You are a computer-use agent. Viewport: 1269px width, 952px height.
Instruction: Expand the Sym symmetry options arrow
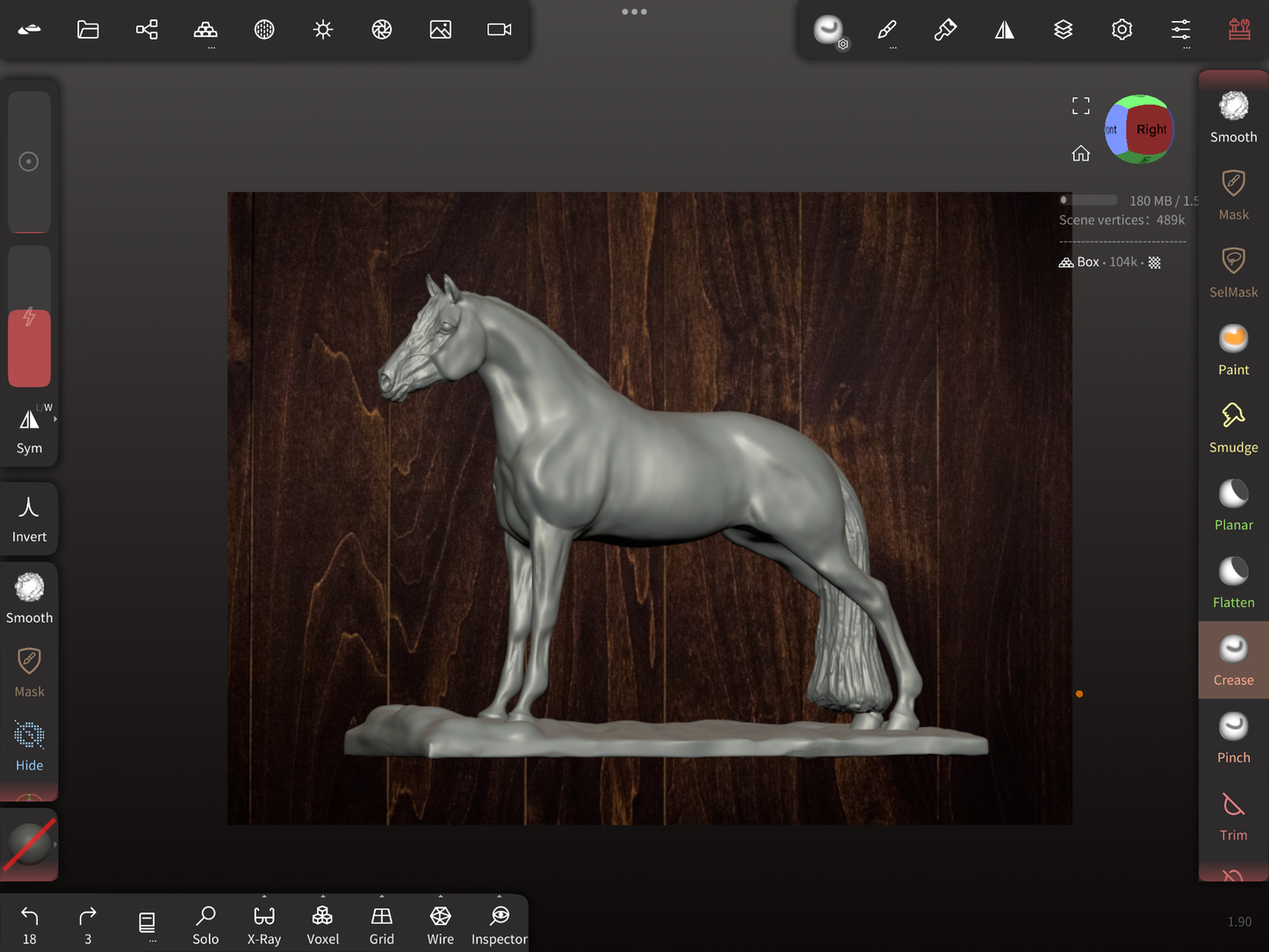[x=55, y=420]
